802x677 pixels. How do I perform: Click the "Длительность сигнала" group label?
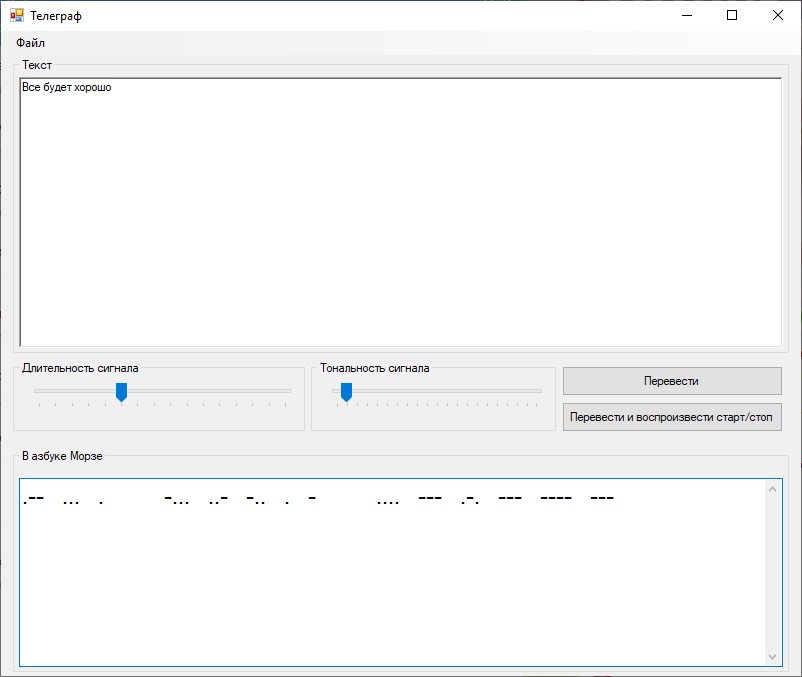tap(80, 368)
